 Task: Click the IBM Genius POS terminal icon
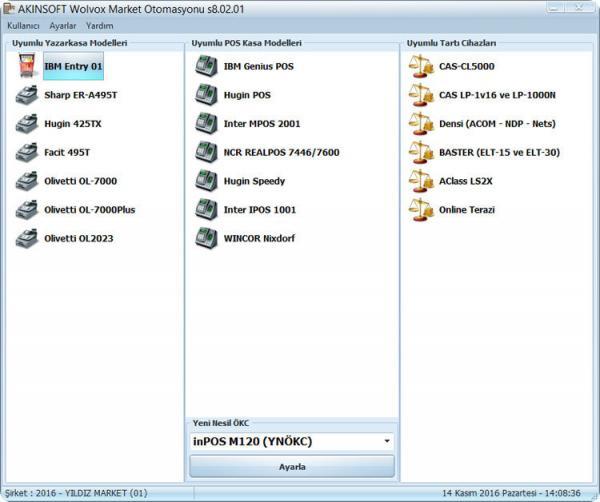206,66
